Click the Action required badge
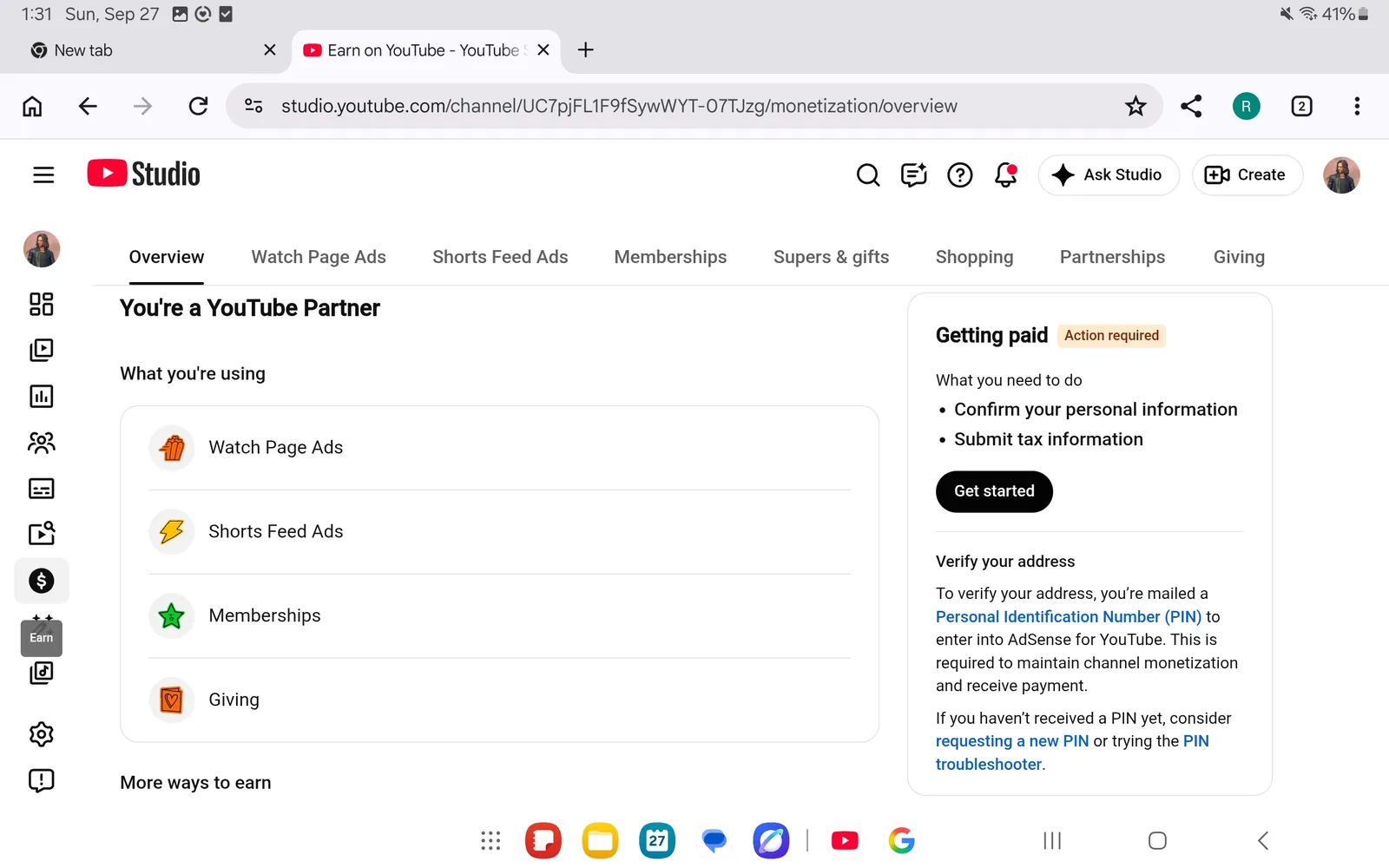The image size is (1389, 868). (x=1111, y=335)
